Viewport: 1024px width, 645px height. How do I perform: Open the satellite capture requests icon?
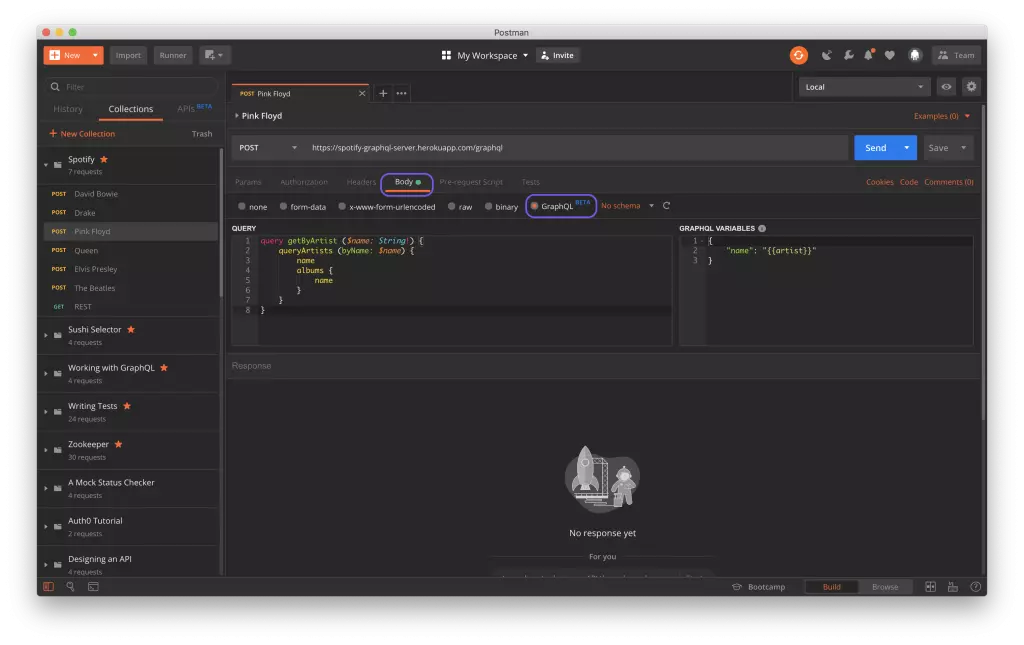coord(827,55)
